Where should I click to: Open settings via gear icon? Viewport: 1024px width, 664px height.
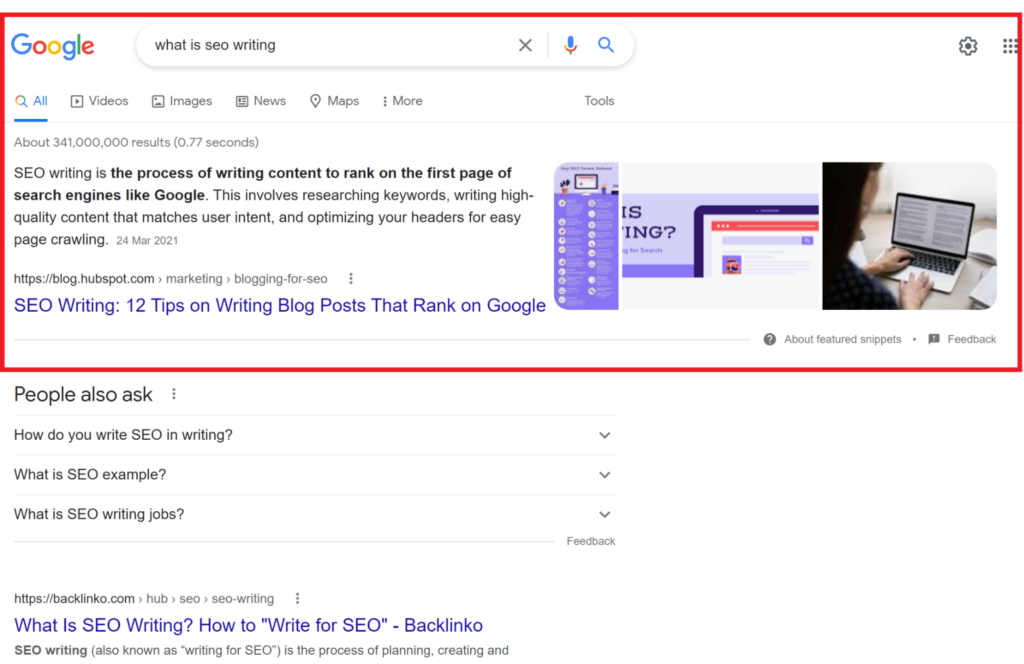tap(967, 46)
